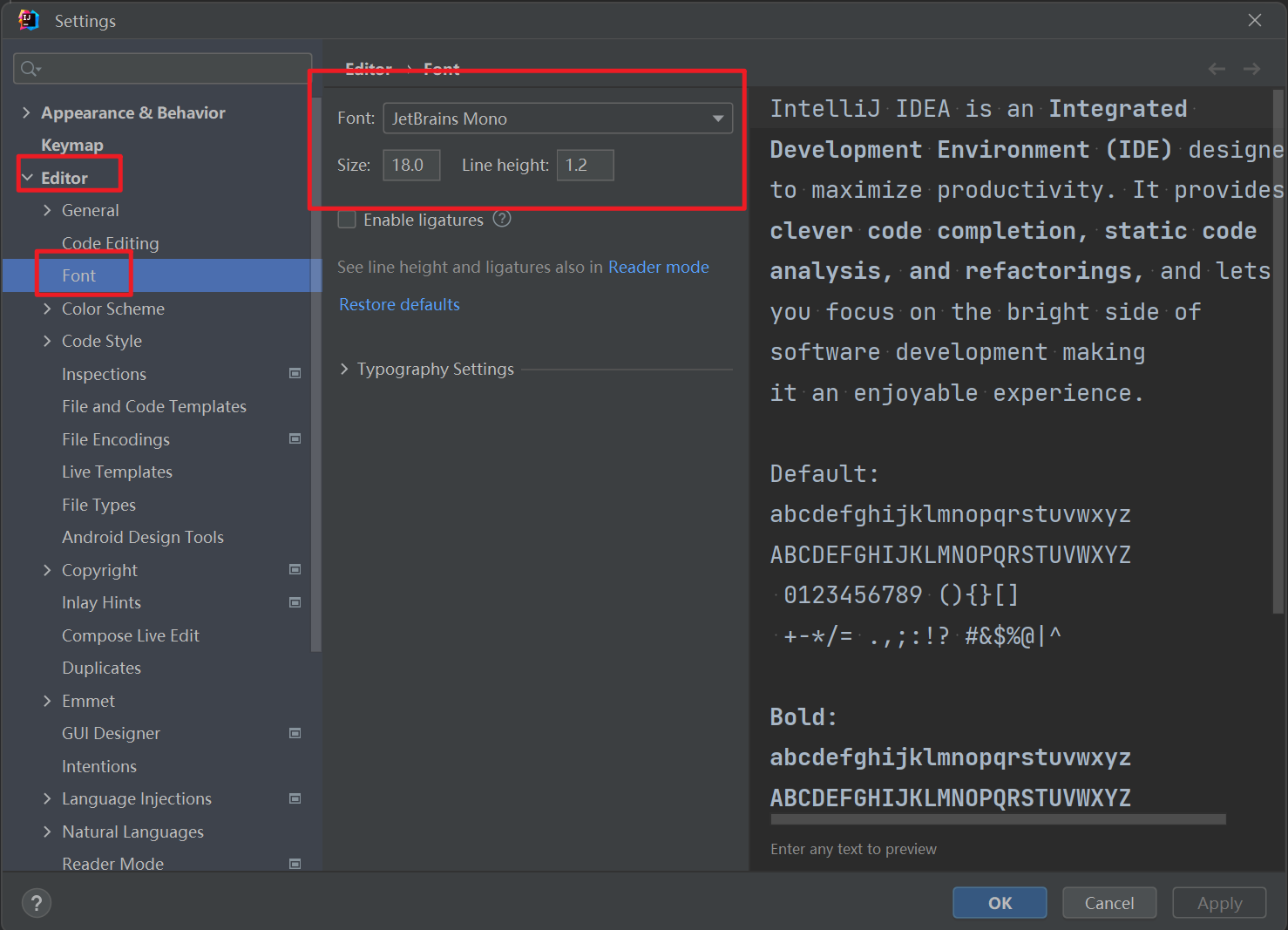Click the font Size input field

pyautogui.click(x=411, y=165)
